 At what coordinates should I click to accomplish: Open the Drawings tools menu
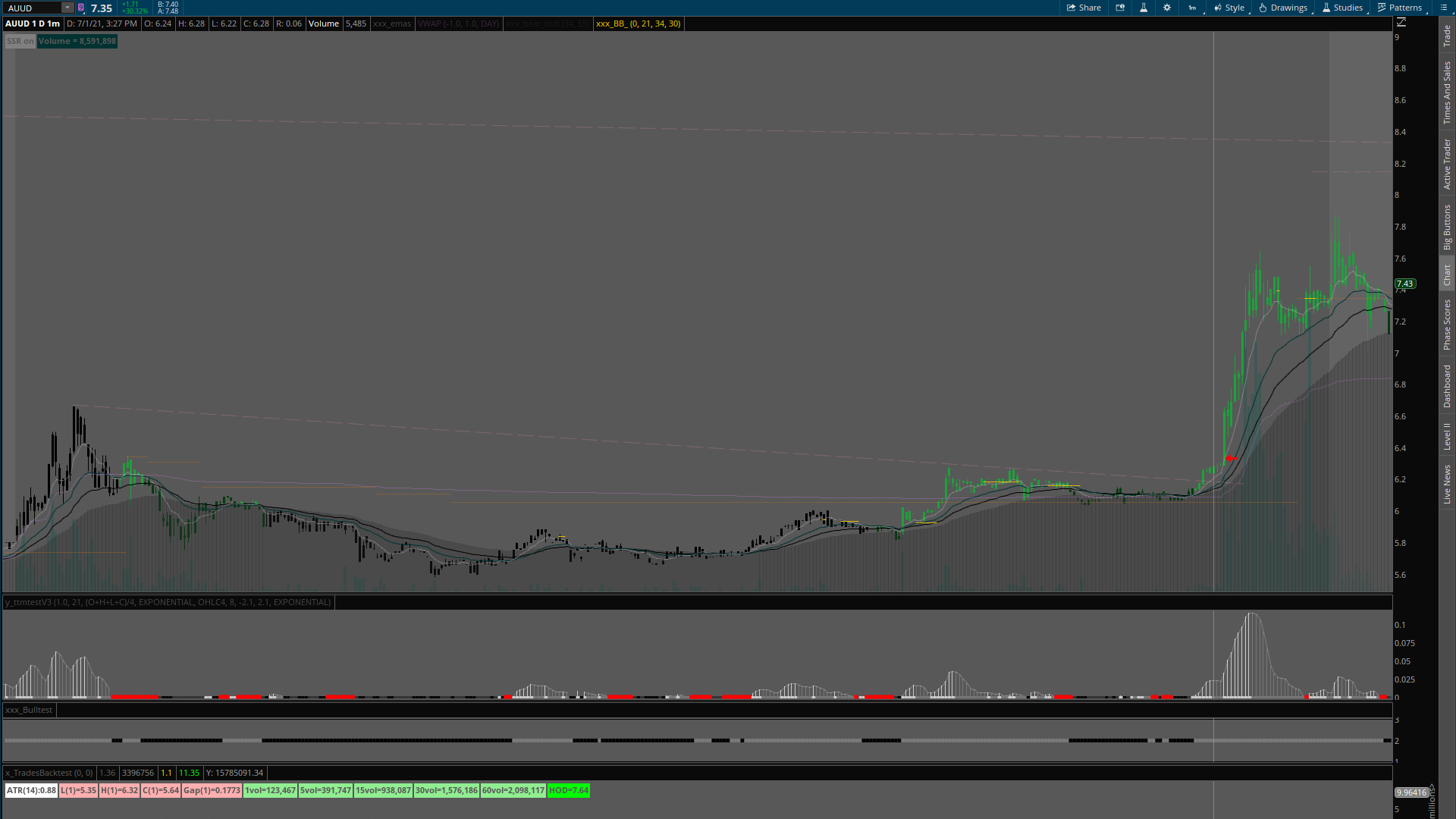point(1283,8)
